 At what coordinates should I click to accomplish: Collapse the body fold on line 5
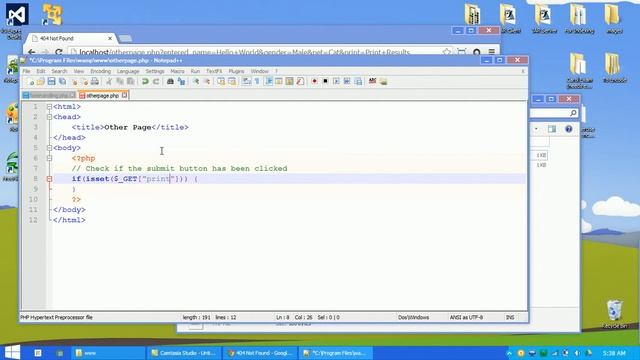tap(49, 148)
